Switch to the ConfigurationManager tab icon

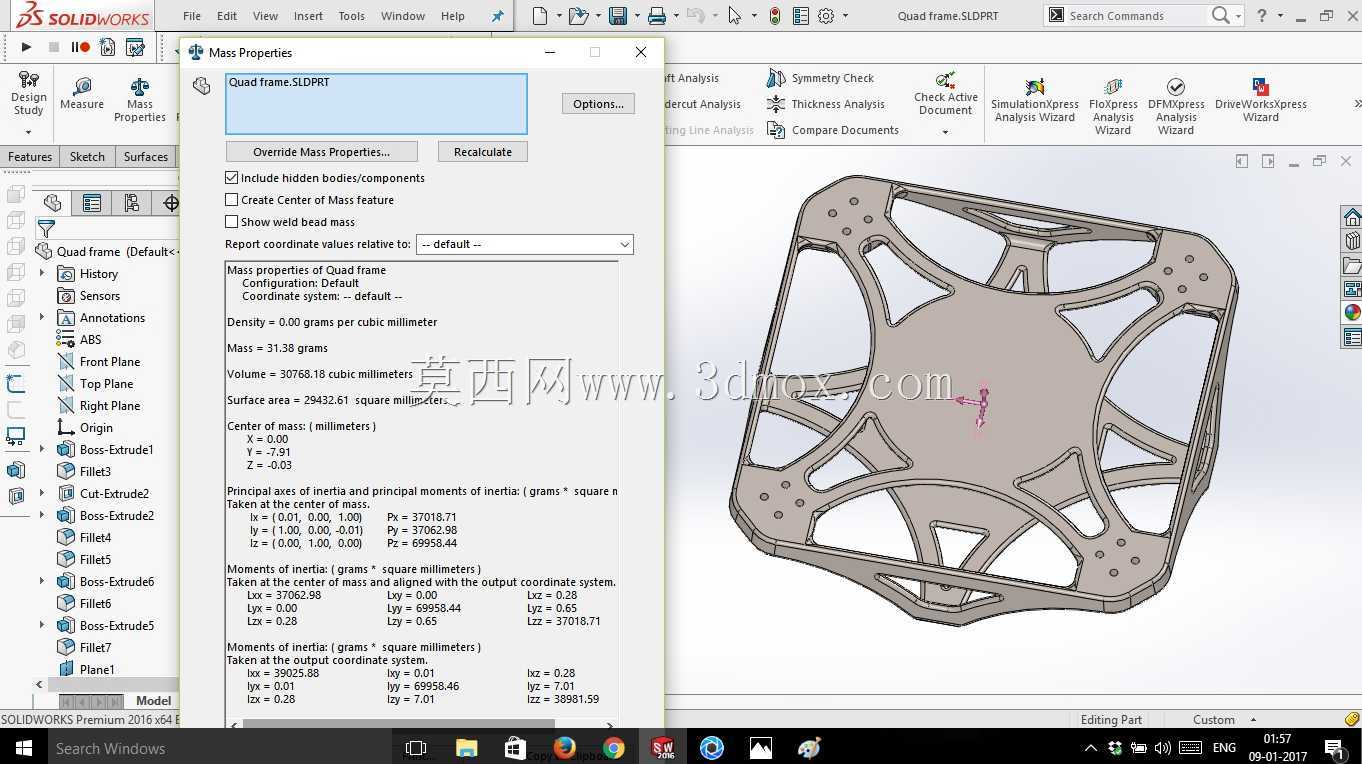tap(131, 203)
